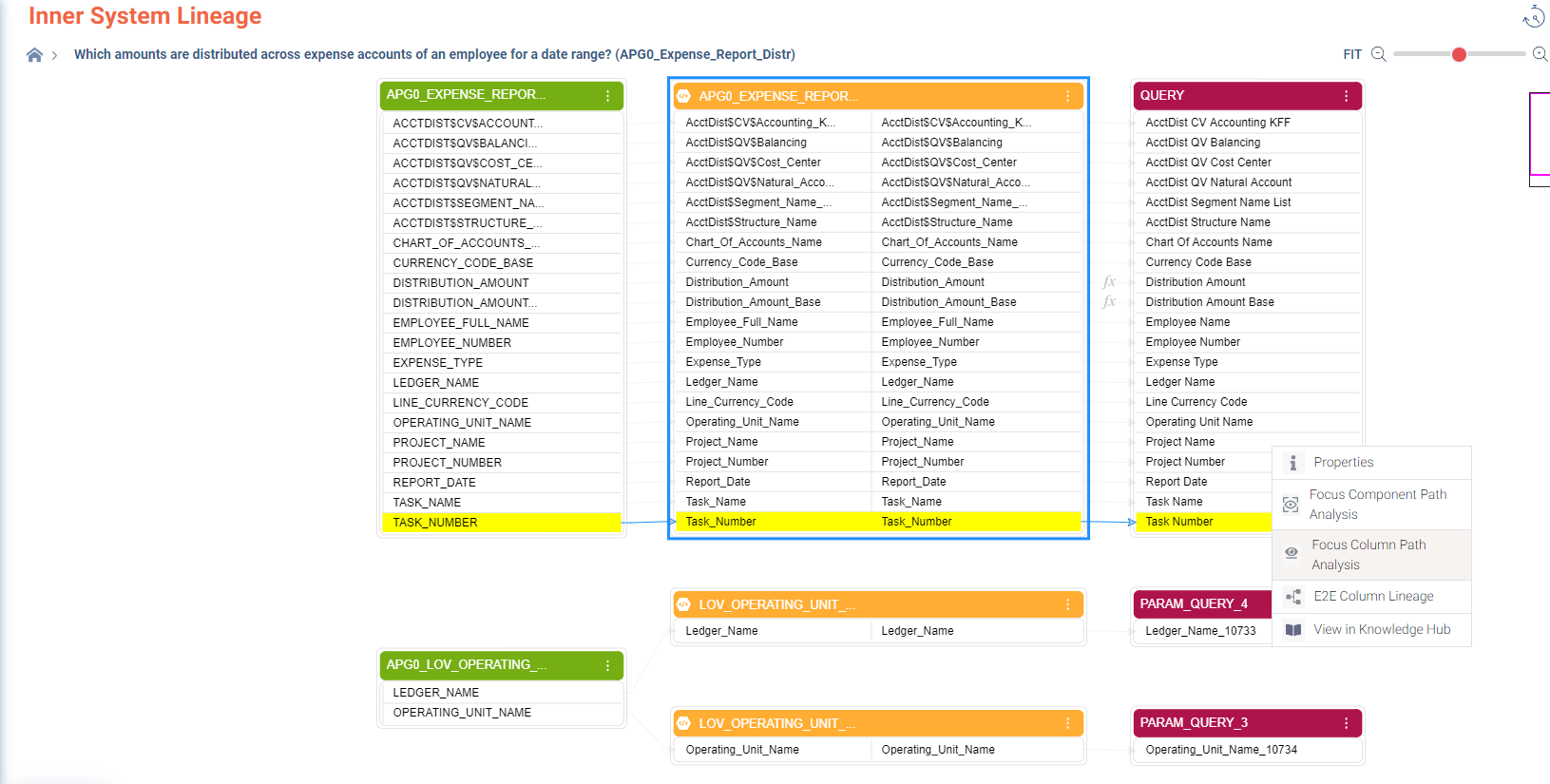This screenshot has height=784, width=1550.
Task: Open the PARAM_QUERY_3 node three-dot menu
Action: click(x=1346, y=723)
